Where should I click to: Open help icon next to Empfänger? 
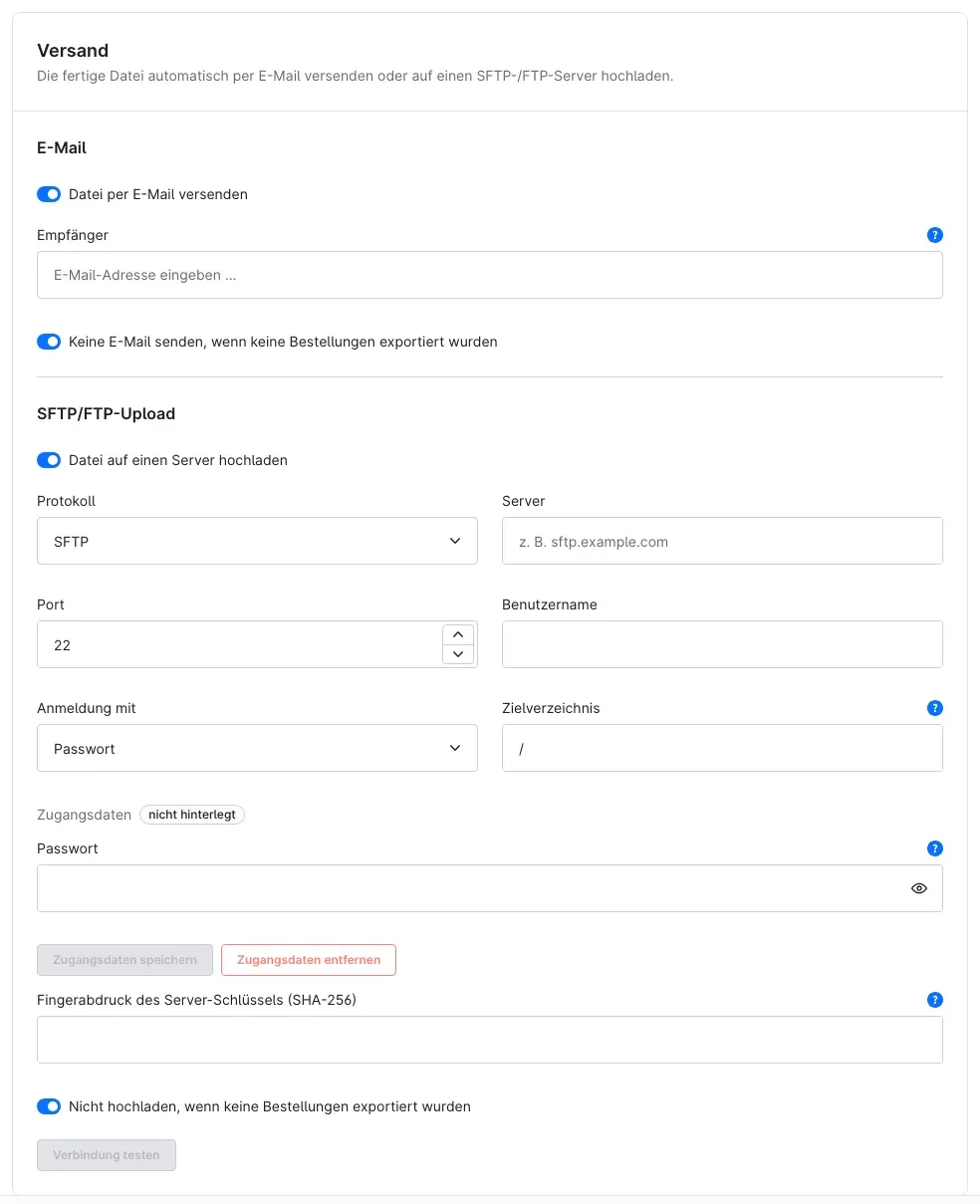pos(934,235)
